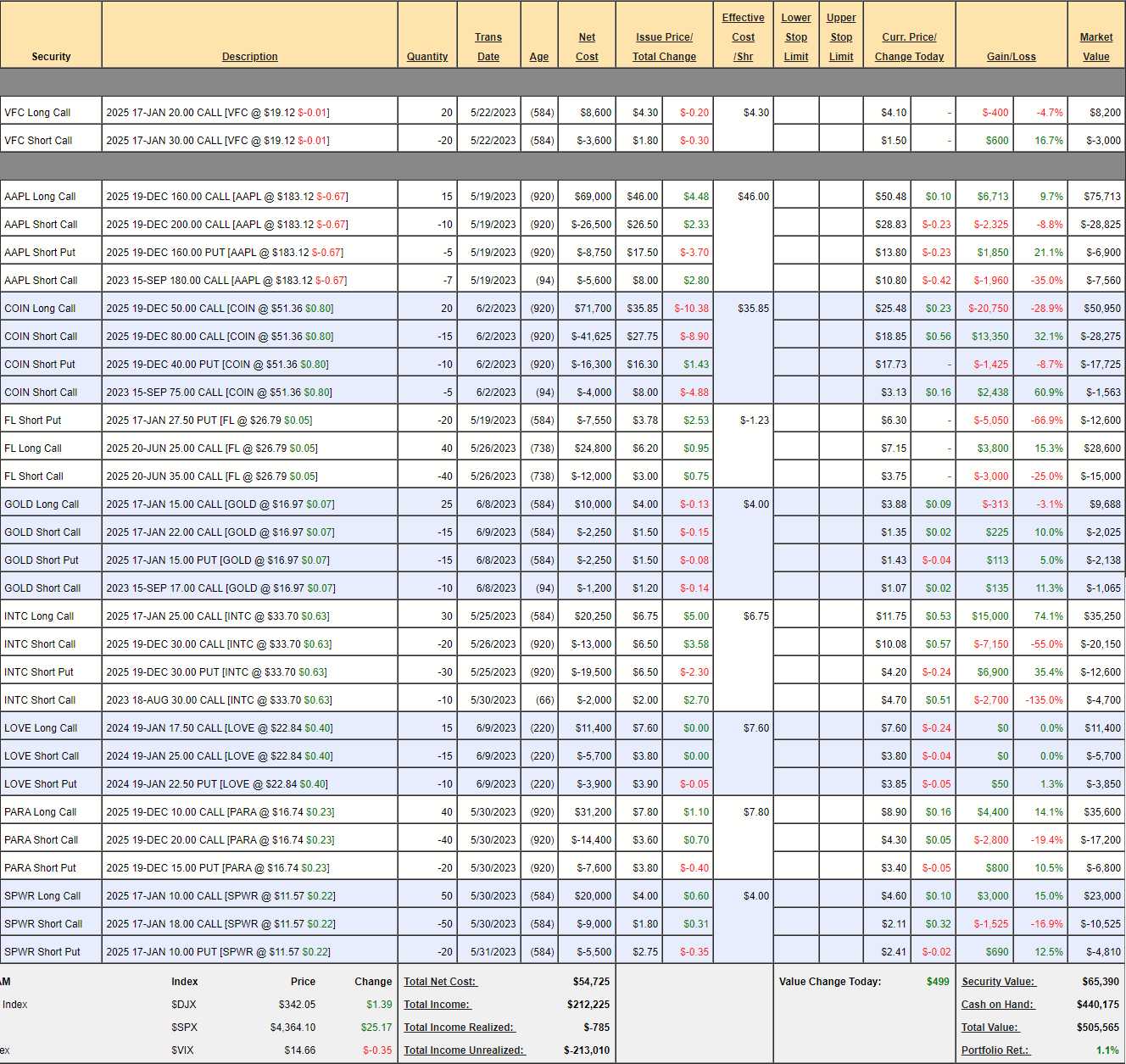The width and height of the screenshot is (1126, 1064).
Task: Click the Cash on Hand label
Action: [997, 1005]
